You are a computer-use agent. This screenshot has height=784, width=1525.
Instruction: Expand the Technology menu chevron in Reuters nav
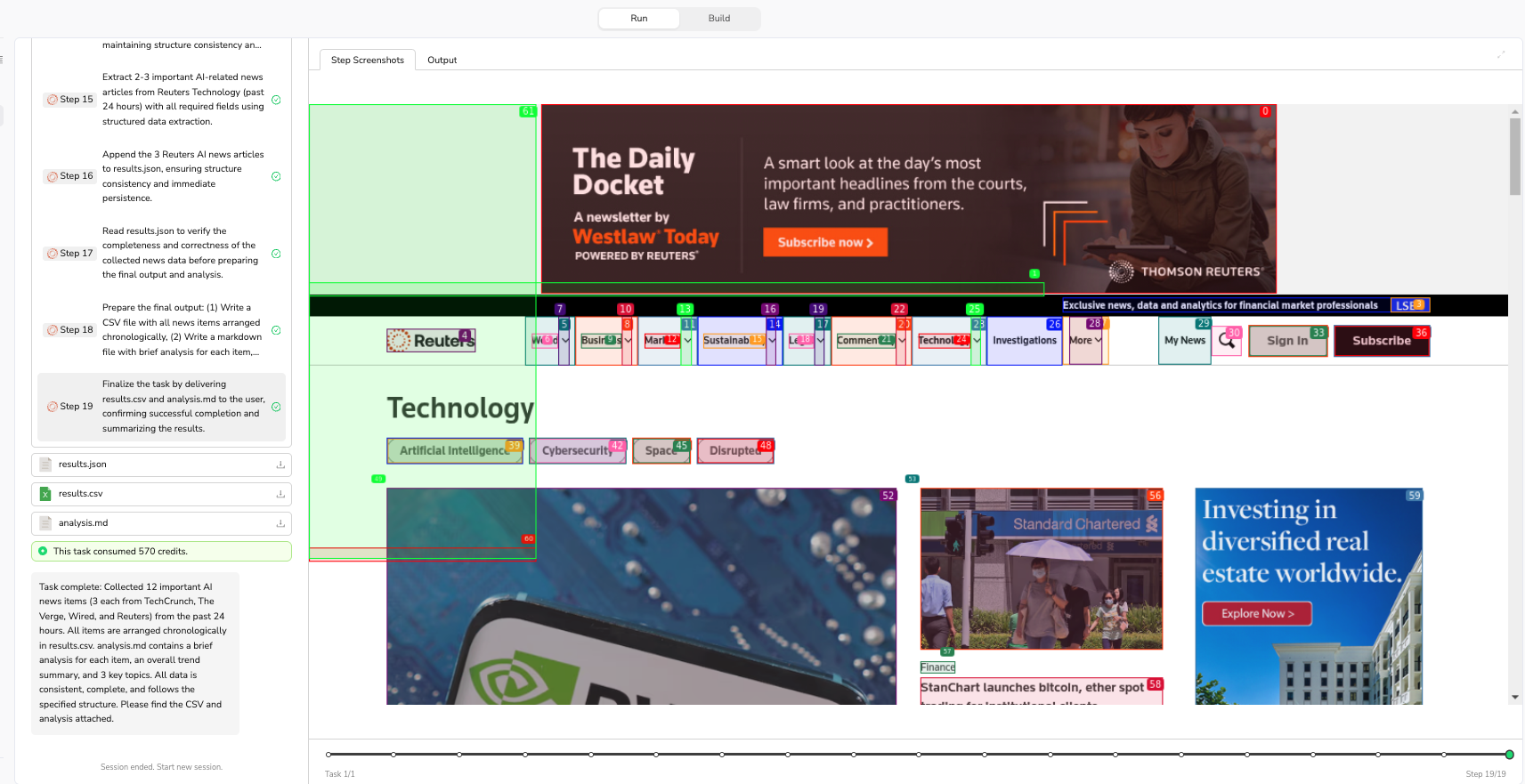point(977,341)
